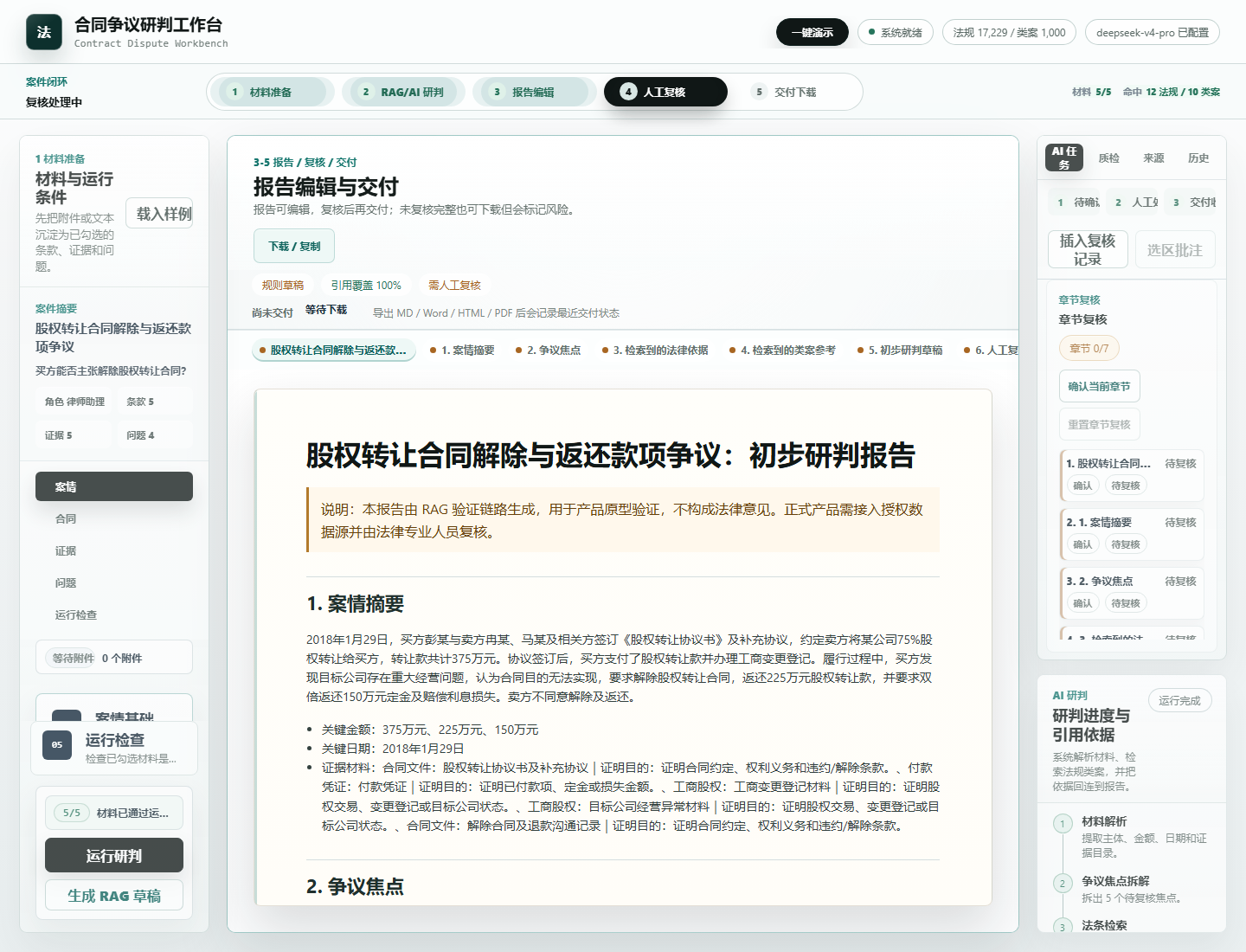
Task: Select sub-step 2 人工处
Action: coord(1132,202)
